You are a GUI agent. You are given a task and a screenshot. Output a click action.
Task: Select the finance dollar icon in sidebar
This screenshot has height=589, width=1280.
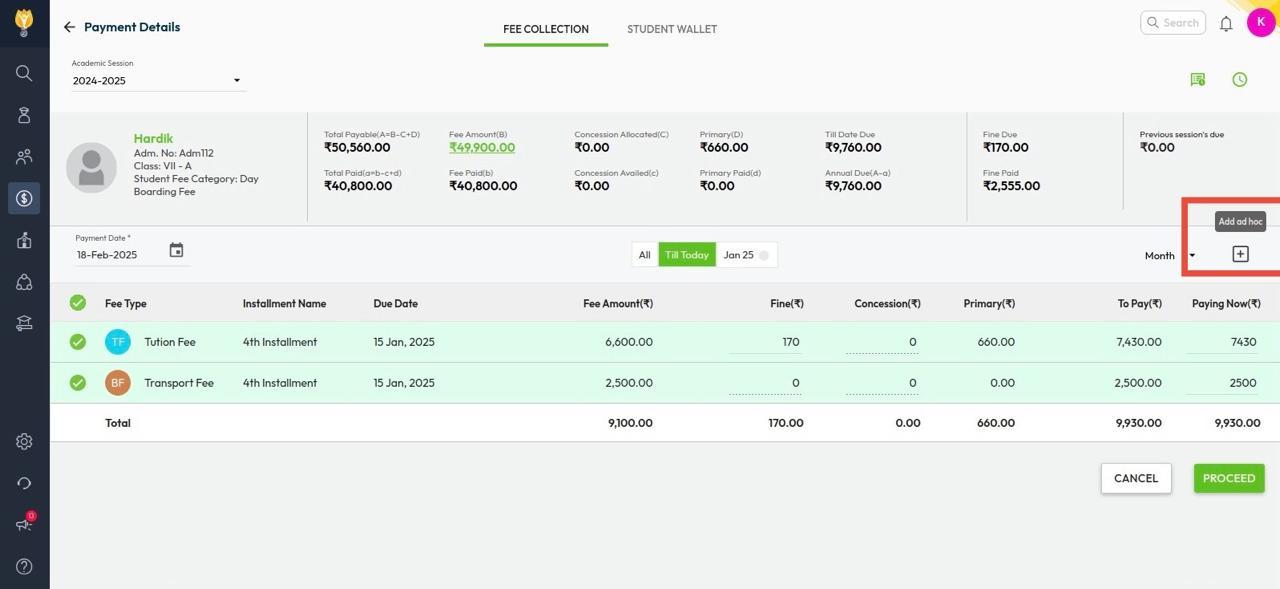coord(24,198)
